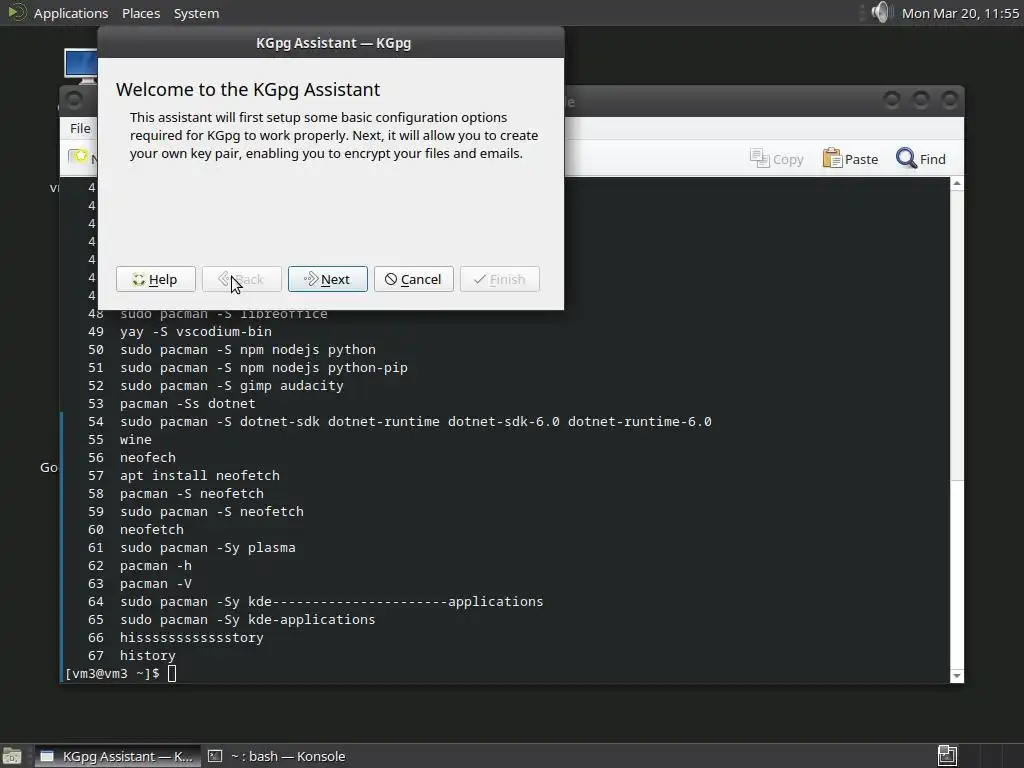Click the Konsole icon in bottom taskbar entry
1024x768 pixels.
[215, 756]
